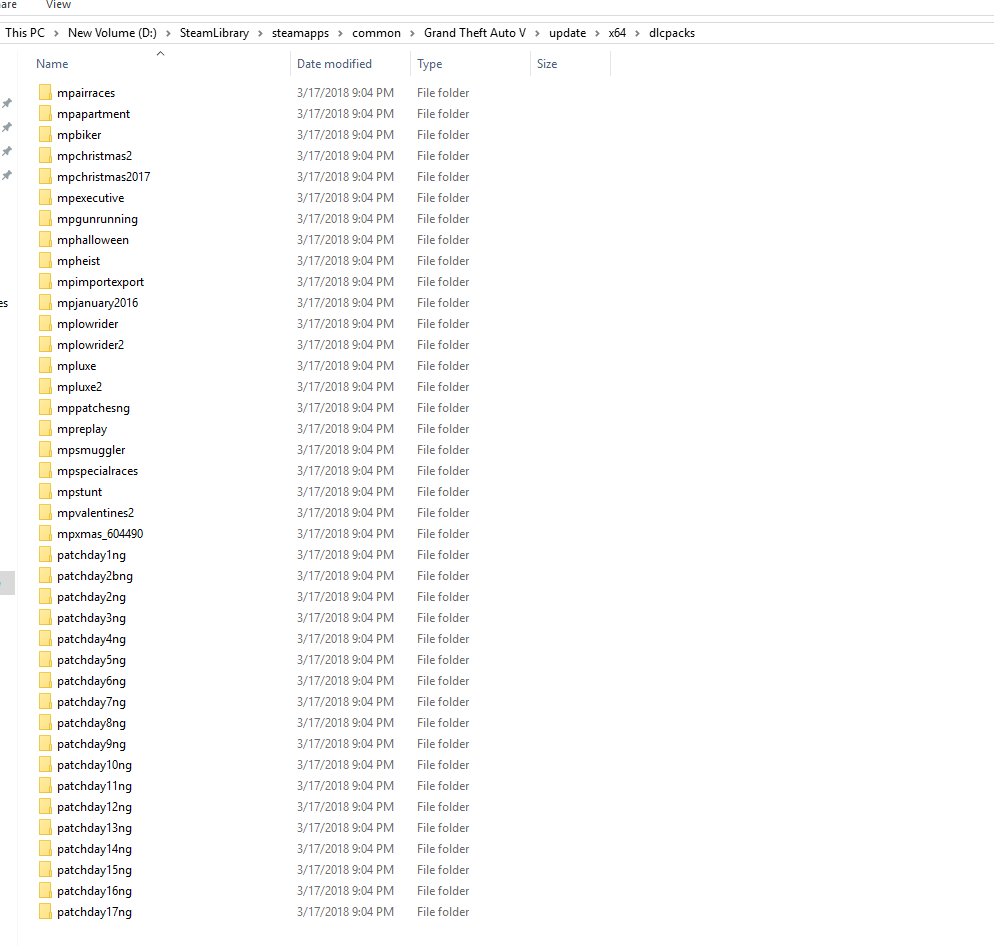Screen dimensions: 994x946
Task: Click the 'patchday8ng' folder name
Action: [91, 723]
